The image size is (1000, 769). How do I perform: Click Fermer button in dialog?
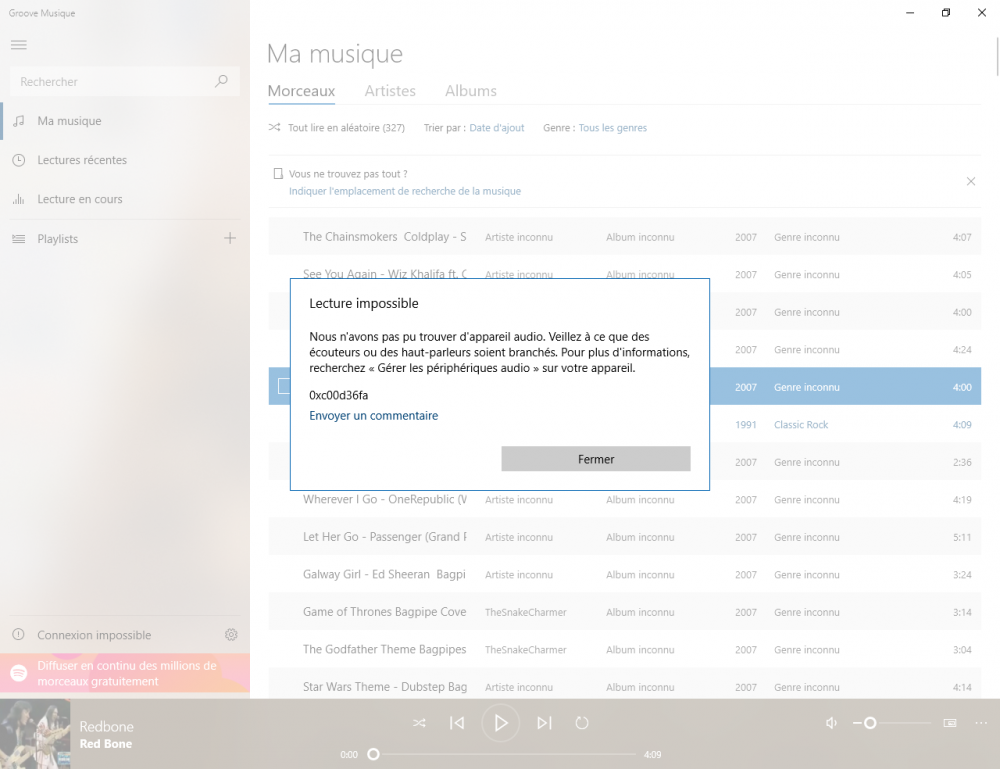pos(596,459)
